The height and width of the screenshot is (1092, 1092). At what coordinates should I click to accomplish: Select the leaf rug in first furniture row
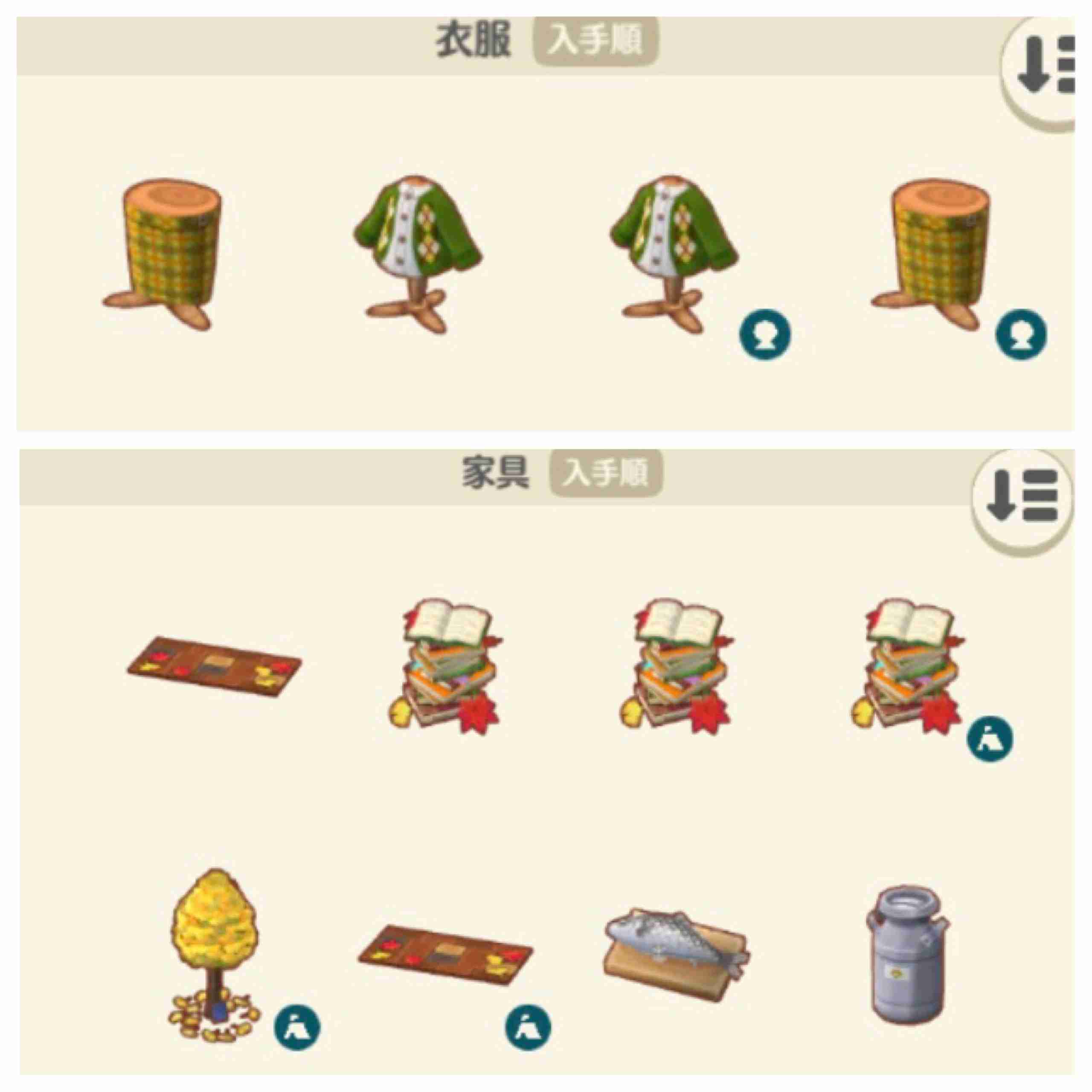pyautogui.click(x=214, y=666)
